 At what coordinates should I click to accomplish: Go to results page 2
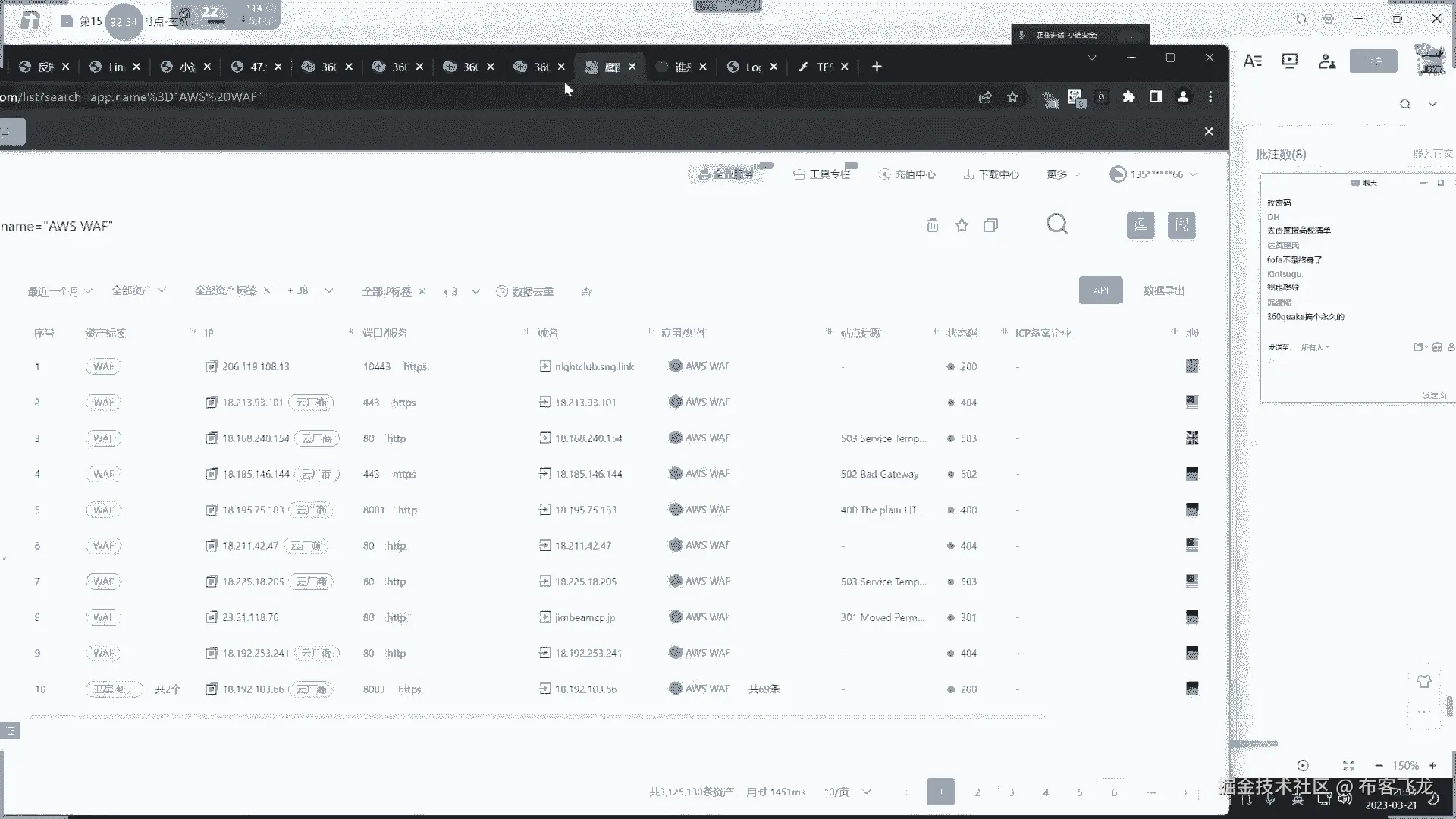pyautogui.click(x=977, y=792)
